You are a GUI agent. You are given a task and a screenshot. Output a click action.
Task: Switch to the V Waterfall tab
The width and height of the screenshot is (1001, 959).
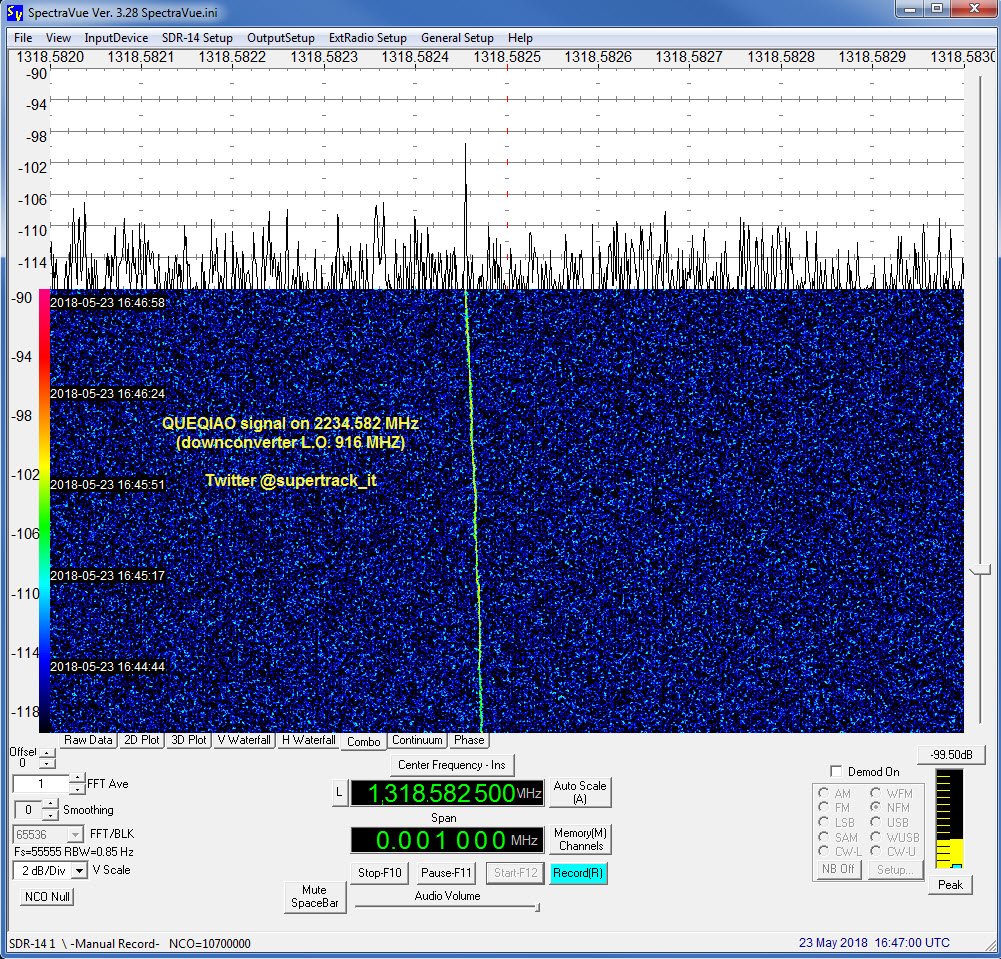tap(243, 741)
